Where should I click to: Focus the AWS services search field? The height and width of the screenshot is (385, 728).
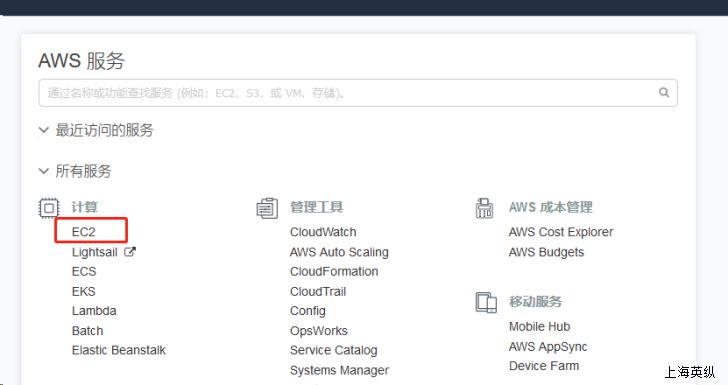point(358,93)
